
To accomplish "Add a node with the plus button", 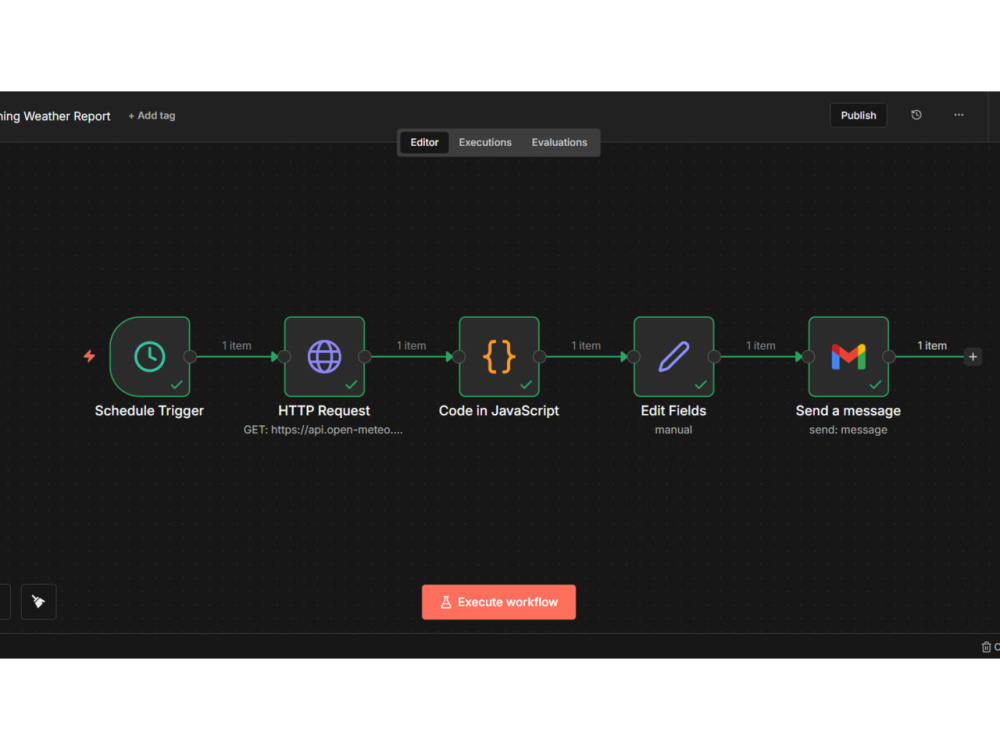I will point(973,357).
